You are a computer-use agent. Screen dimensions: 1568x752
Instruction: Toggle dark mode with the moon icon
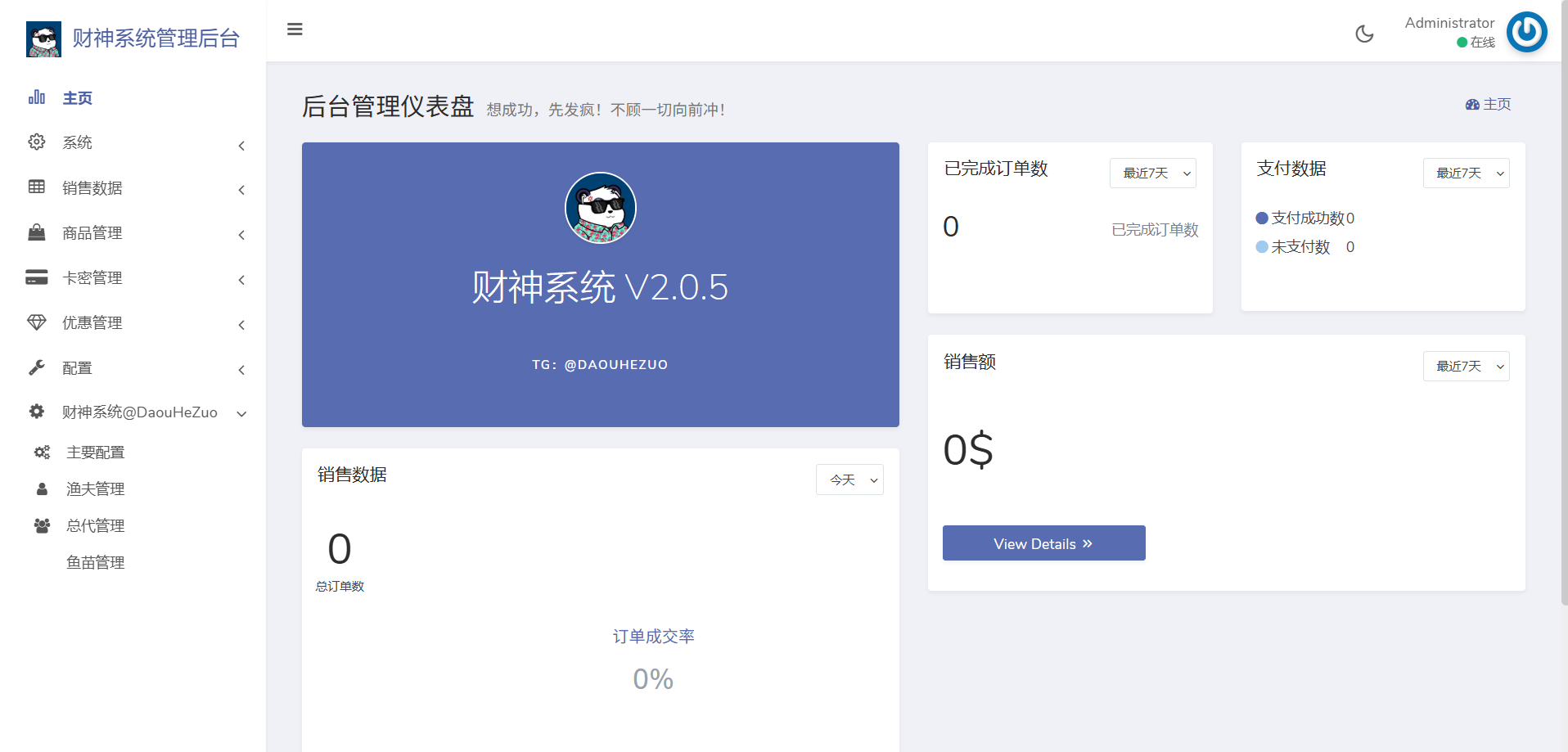click(x=1364, y=34)
